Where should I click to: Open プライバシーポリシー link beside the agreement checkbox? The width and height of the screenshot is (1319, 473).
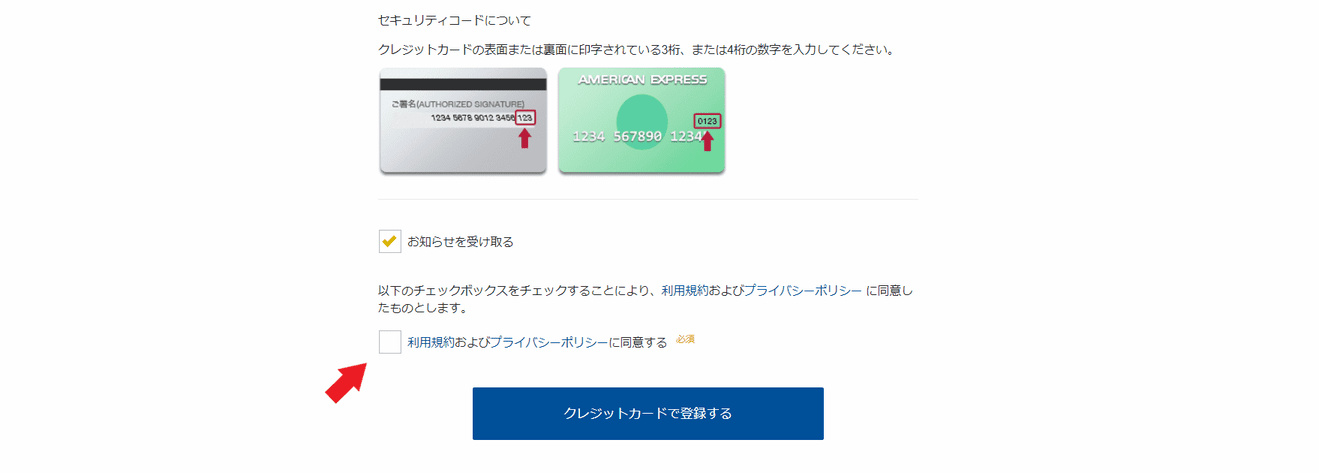pos(549,342)
